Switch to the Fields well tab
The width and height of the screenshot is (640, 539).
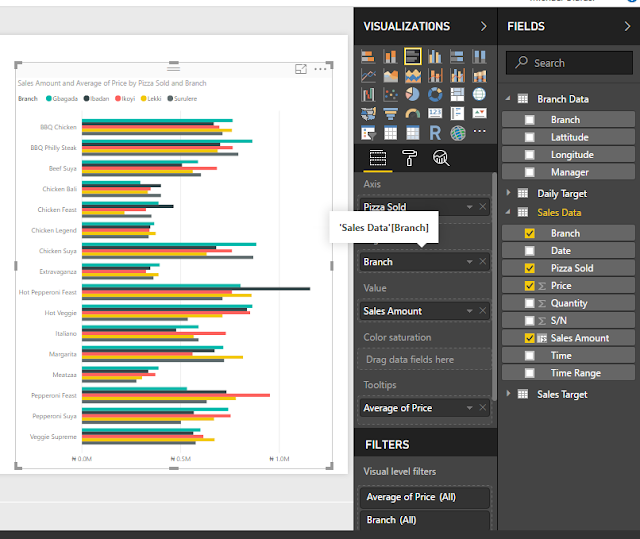pyautogui.click(x=378, y=158)
